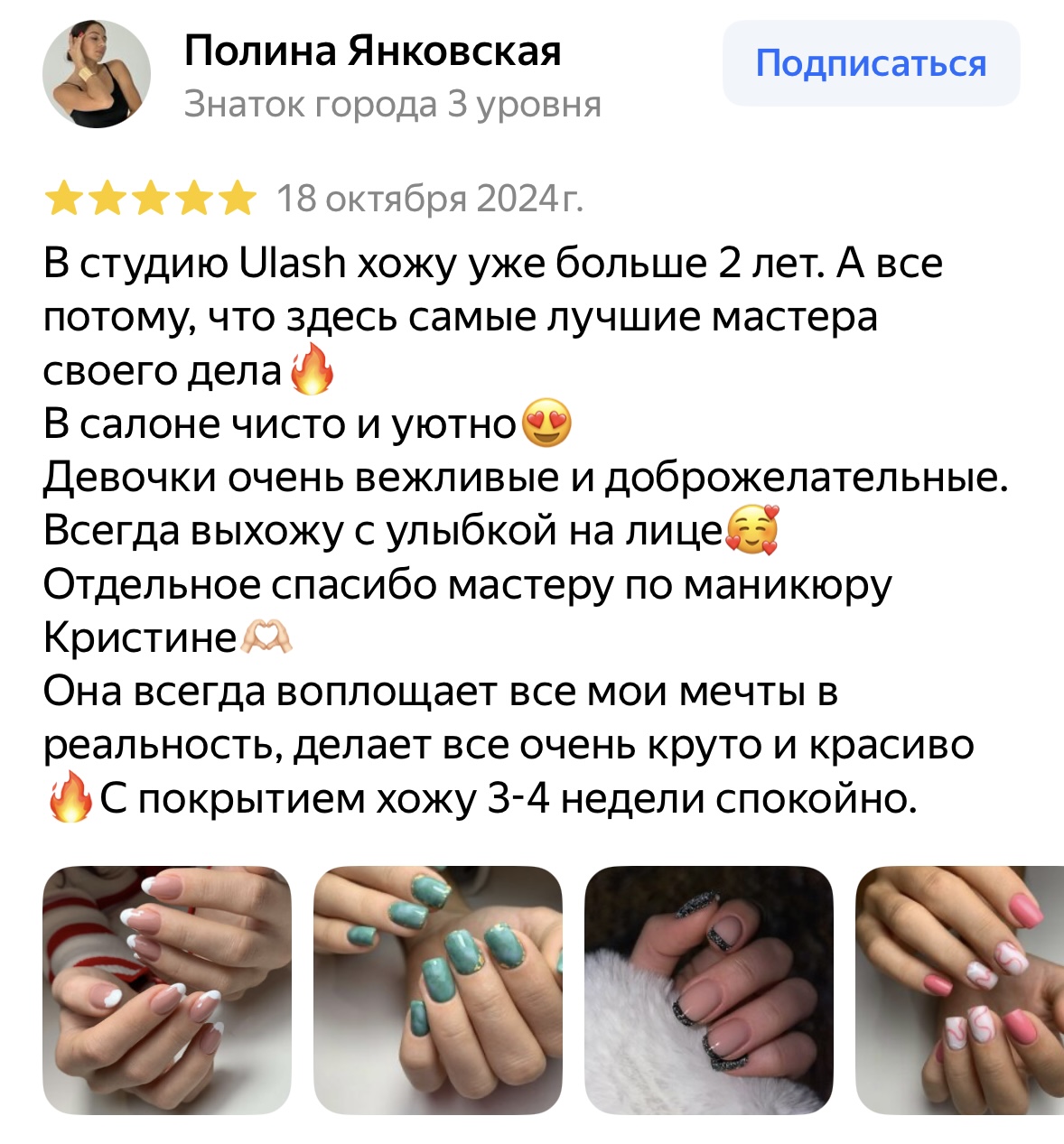This screenshot has width=1064, height=1144.
Task: Click the fourth rating star
Action: (193, 199)
